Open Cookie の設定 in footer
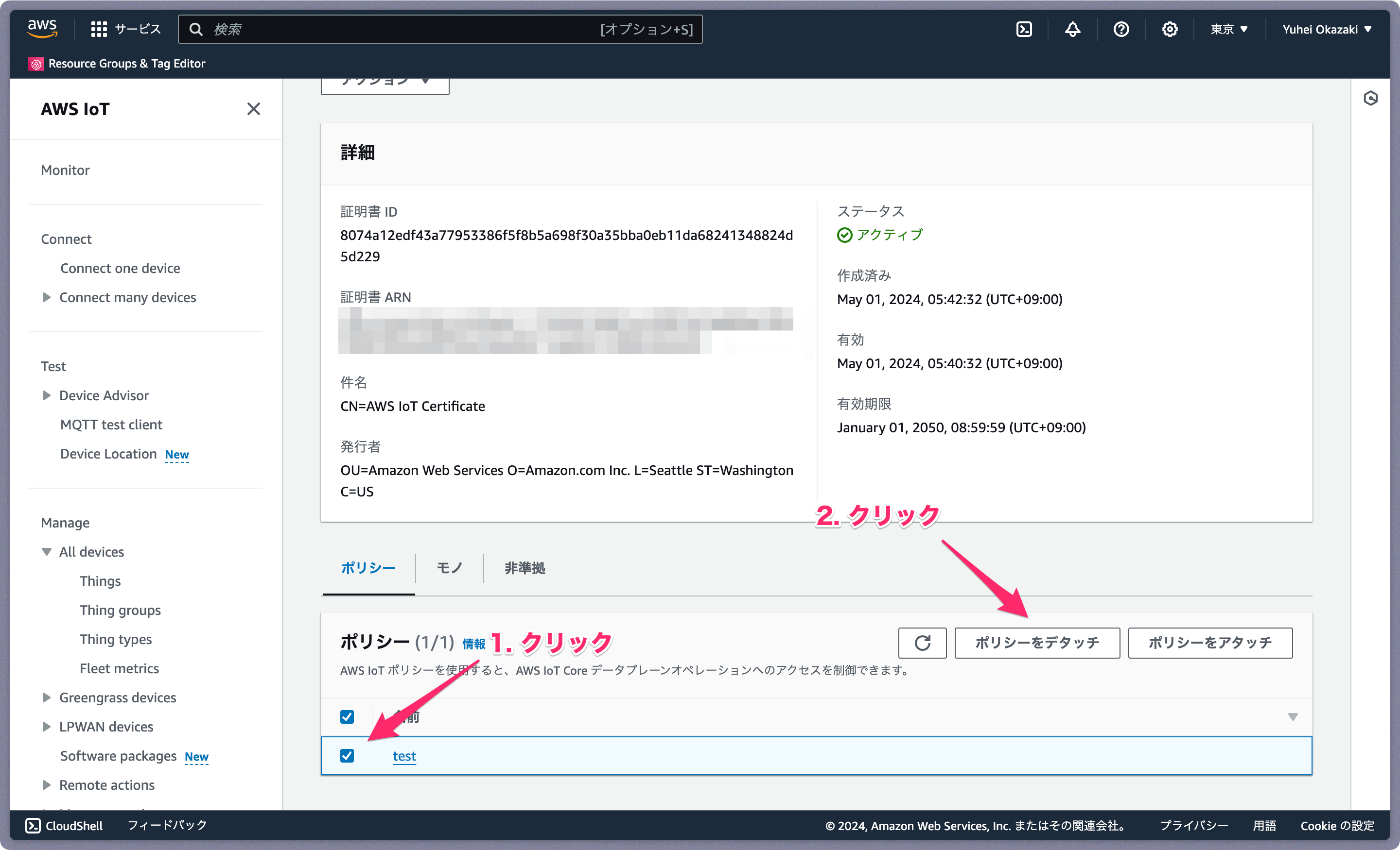Screen dimensions: 1400x850 1337,826
